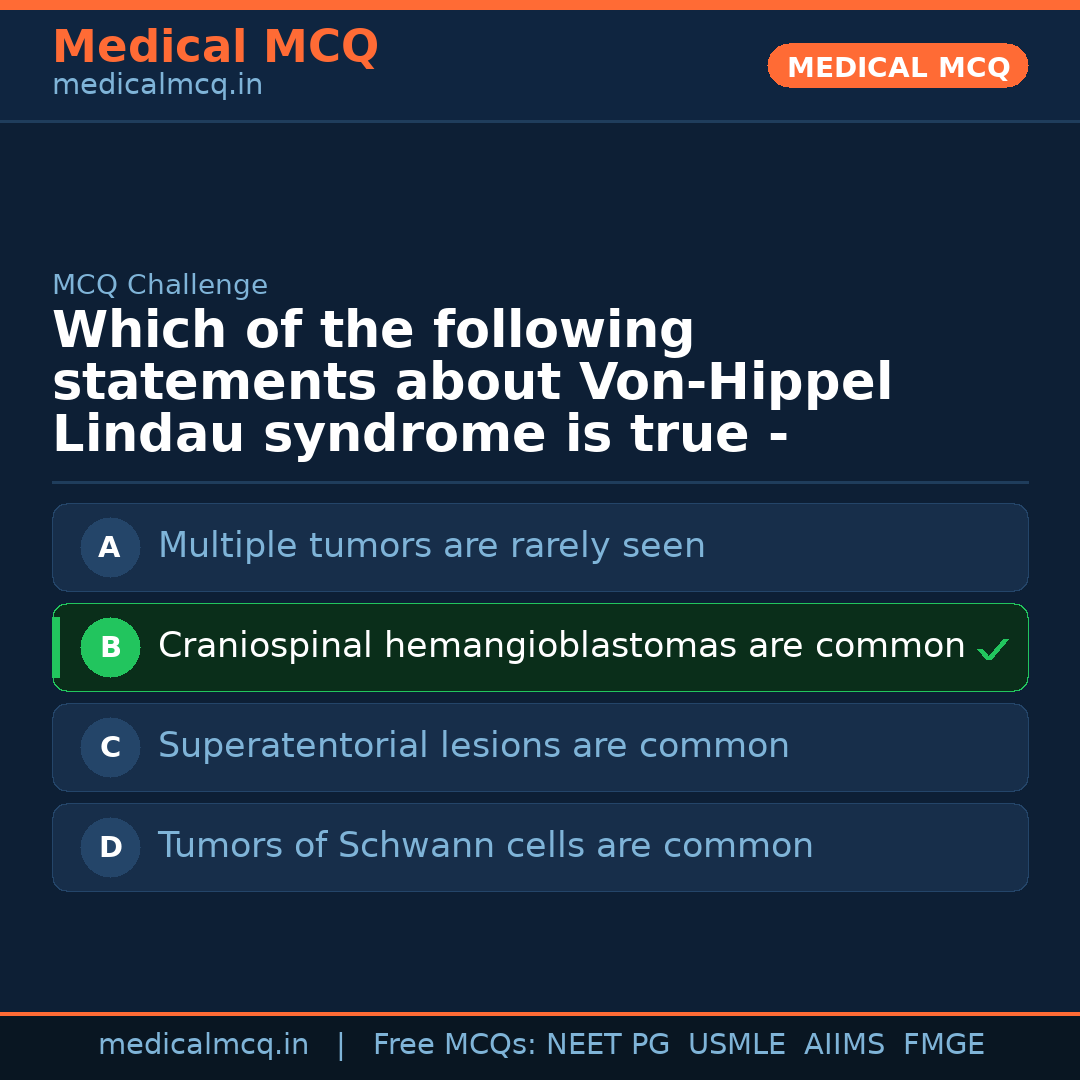1080x1080 pixels.
Task: Click the Medical MCQ header title
Action: coord(215,47)
